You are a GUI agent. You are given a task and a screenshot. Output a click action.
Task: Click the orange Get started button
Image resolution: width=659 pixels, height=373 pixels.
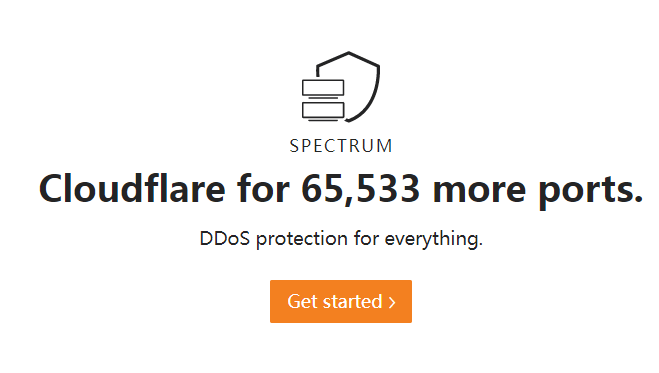[x=341, y=302]
